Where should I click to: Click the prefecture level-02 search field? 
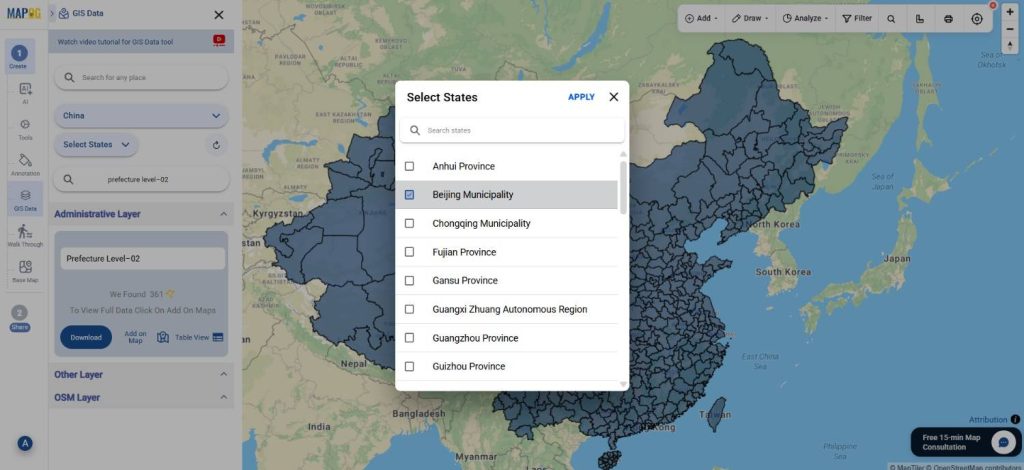141,179
